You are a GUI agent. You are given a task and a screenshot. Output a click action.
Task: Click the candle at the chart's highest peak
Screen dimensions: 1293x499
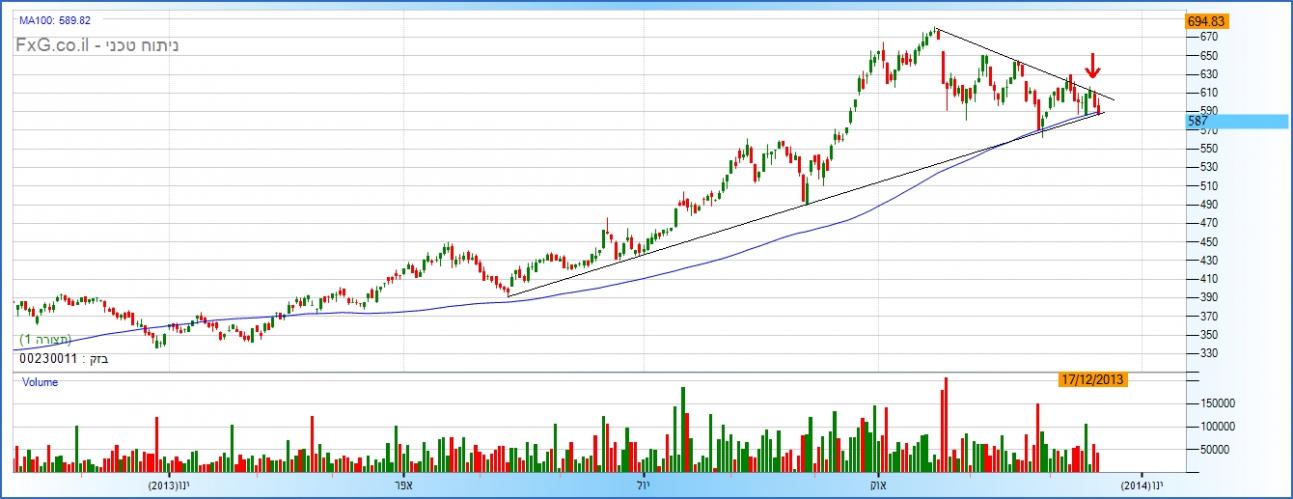coord(936,32)
